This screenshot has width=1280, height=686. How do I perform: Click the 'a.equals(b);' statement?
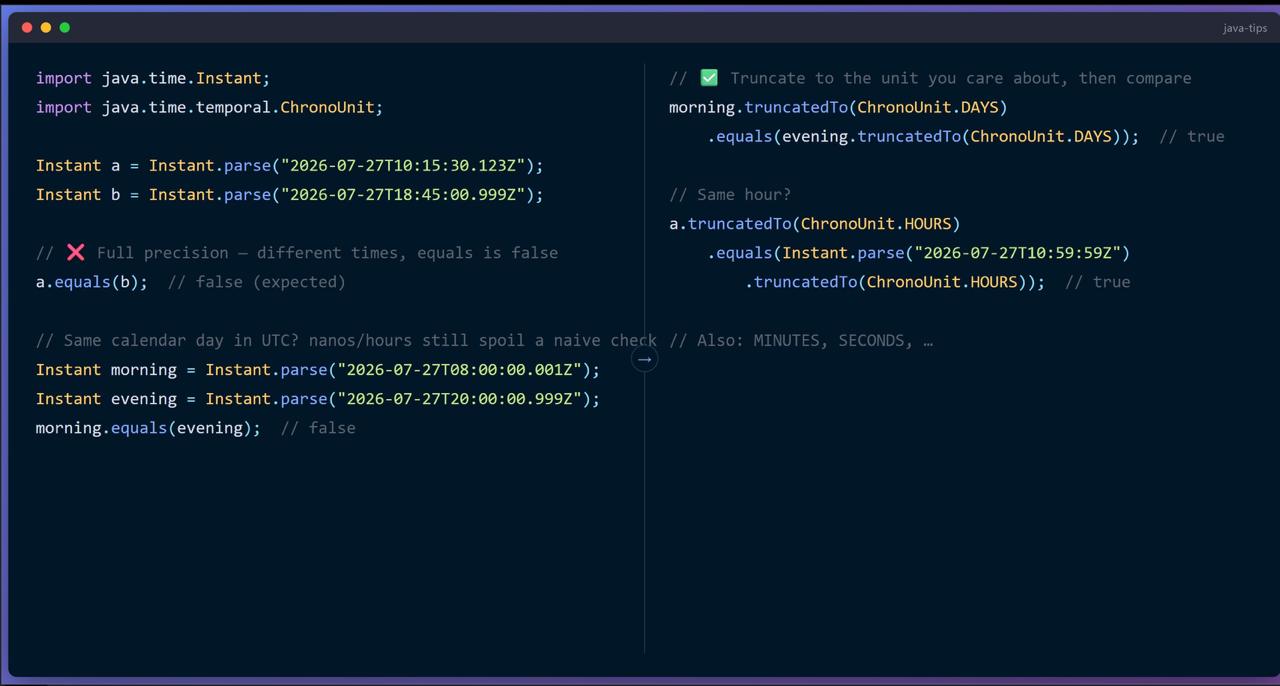pos(92,282)
